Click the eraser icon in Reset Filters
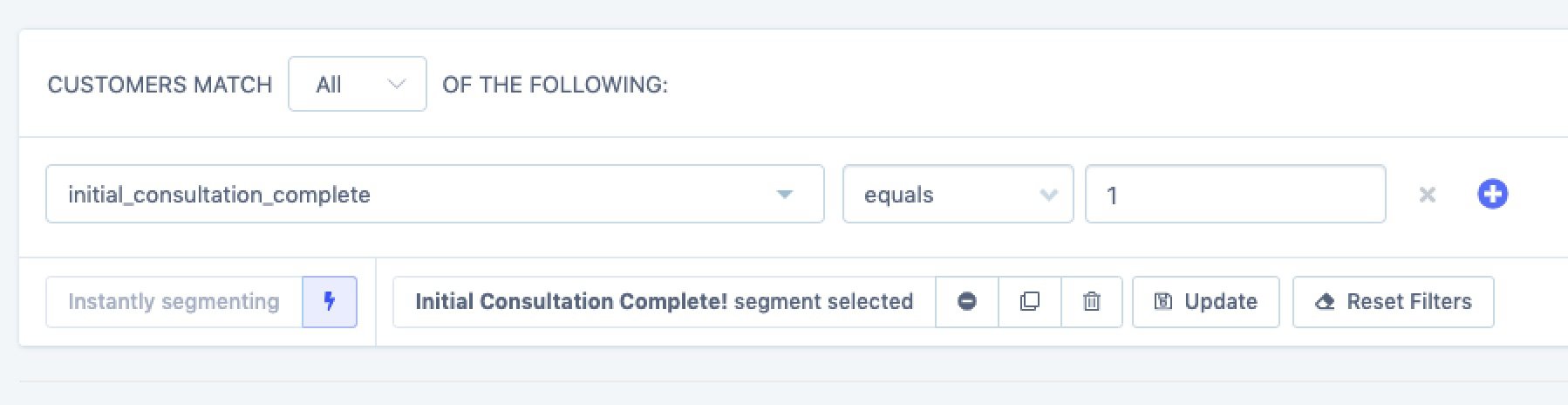Screen dimensions: 1568x405 [x=1325, y=301]
